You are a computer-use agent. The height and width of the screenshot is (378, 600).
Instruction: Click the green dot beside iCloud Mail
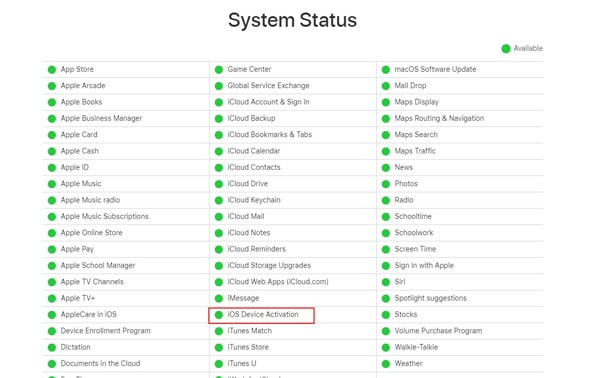point(219,217)
